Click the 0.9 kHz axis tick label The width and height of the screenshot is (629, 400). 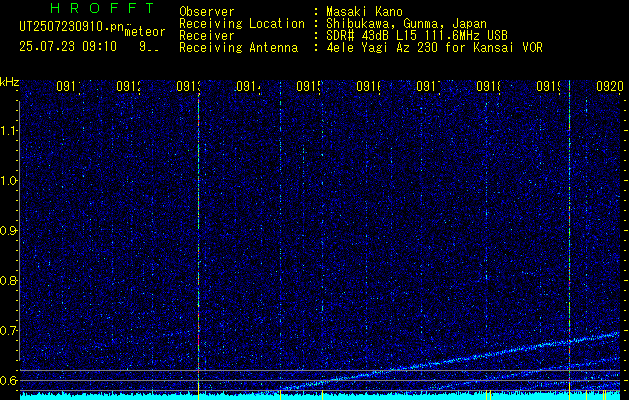point(9,231)
